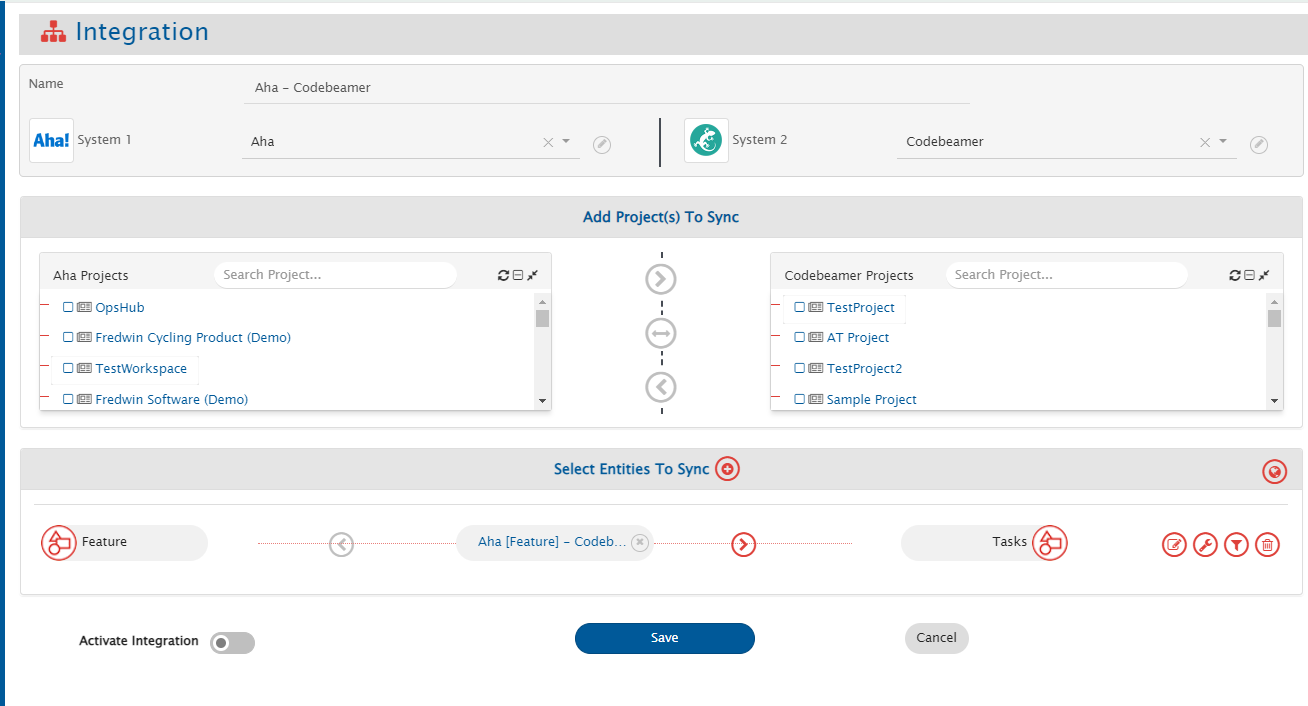1308x706 pixels.
Task: Click the edit pencil icon beside Aha system
Action: pyautogui.click(x=602, y=145)
